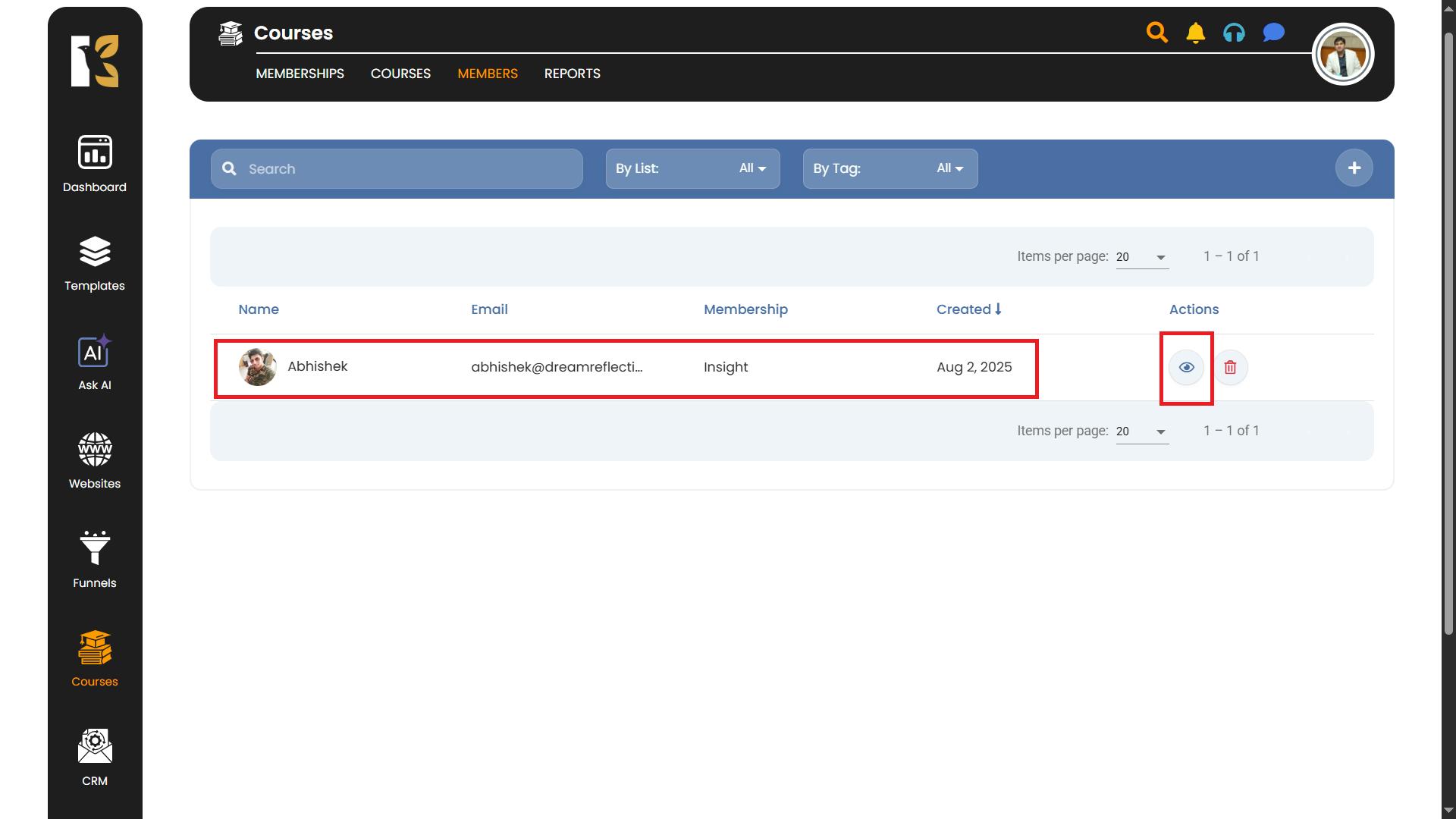Switch to the Memberships tab
1456x819 pixels.
300,74
